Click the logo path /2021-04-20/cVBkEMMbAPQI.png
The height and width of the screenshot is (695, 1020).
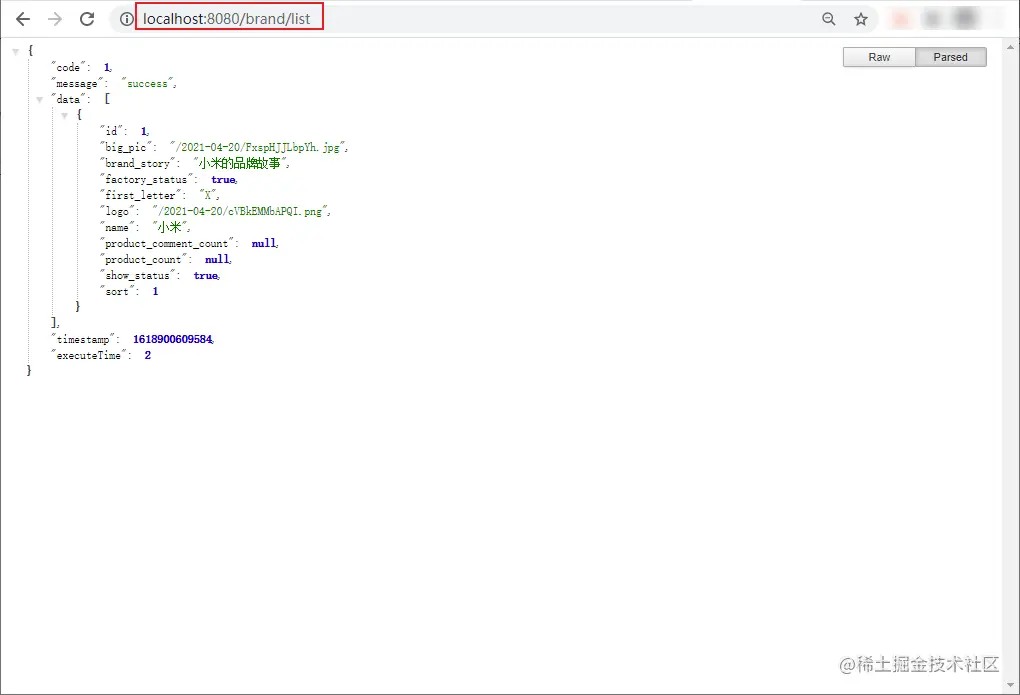pos(240,211)
